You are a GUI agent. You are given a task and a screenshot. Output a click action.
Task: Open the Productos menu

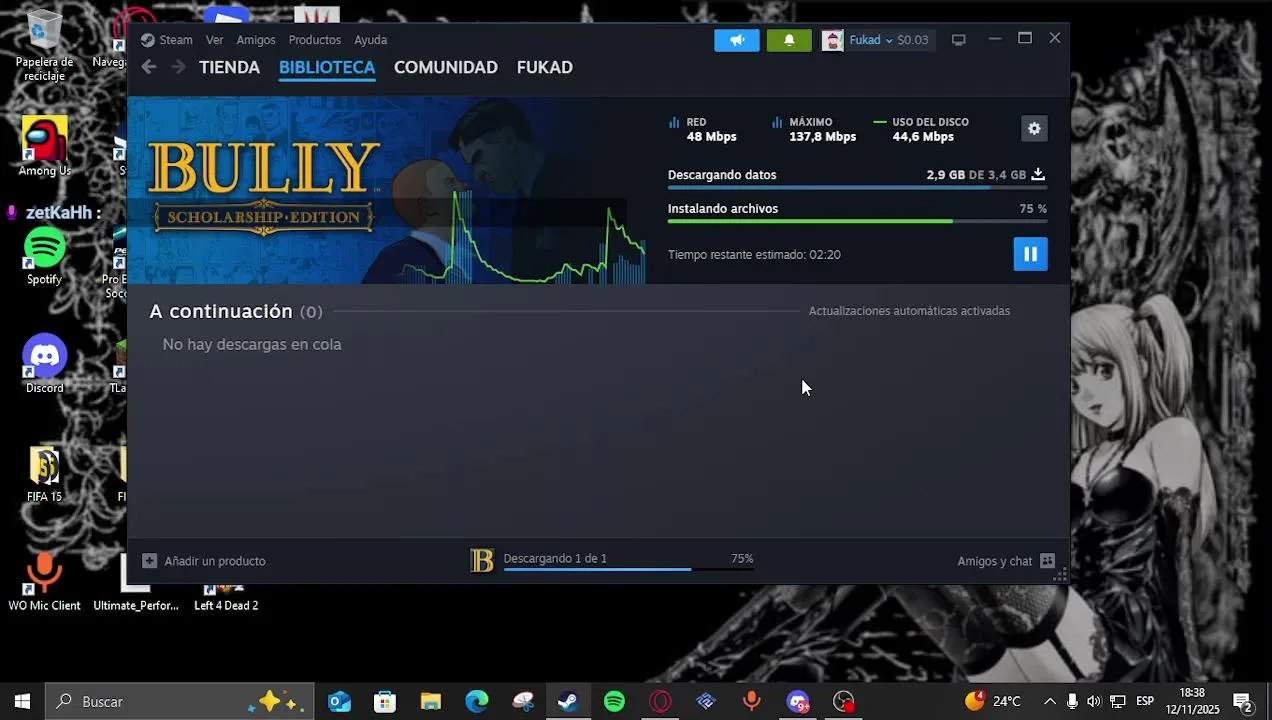[x=315, y=40]
